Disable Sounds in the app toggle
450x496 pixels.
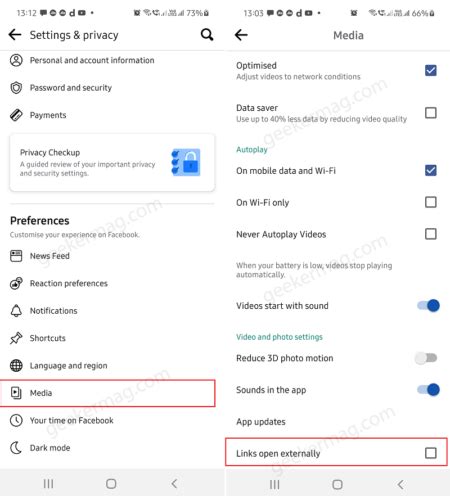pyautogui.click(x=428, y=390)
